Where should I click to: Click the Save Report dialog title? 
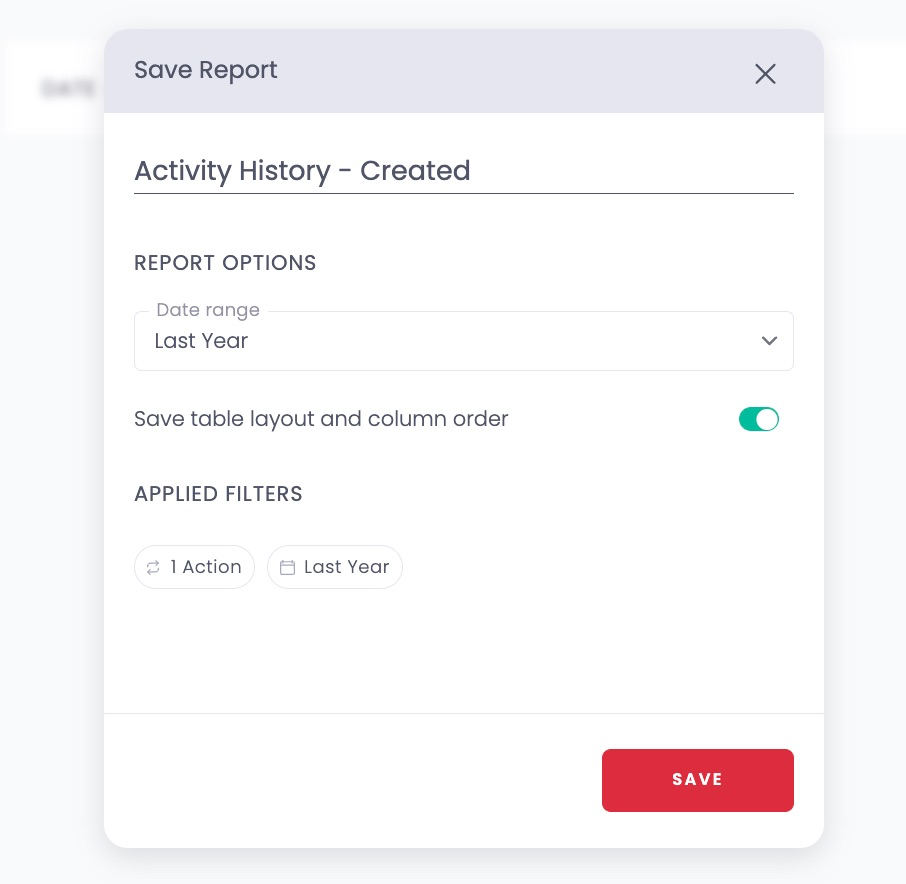tap(206, 70)
